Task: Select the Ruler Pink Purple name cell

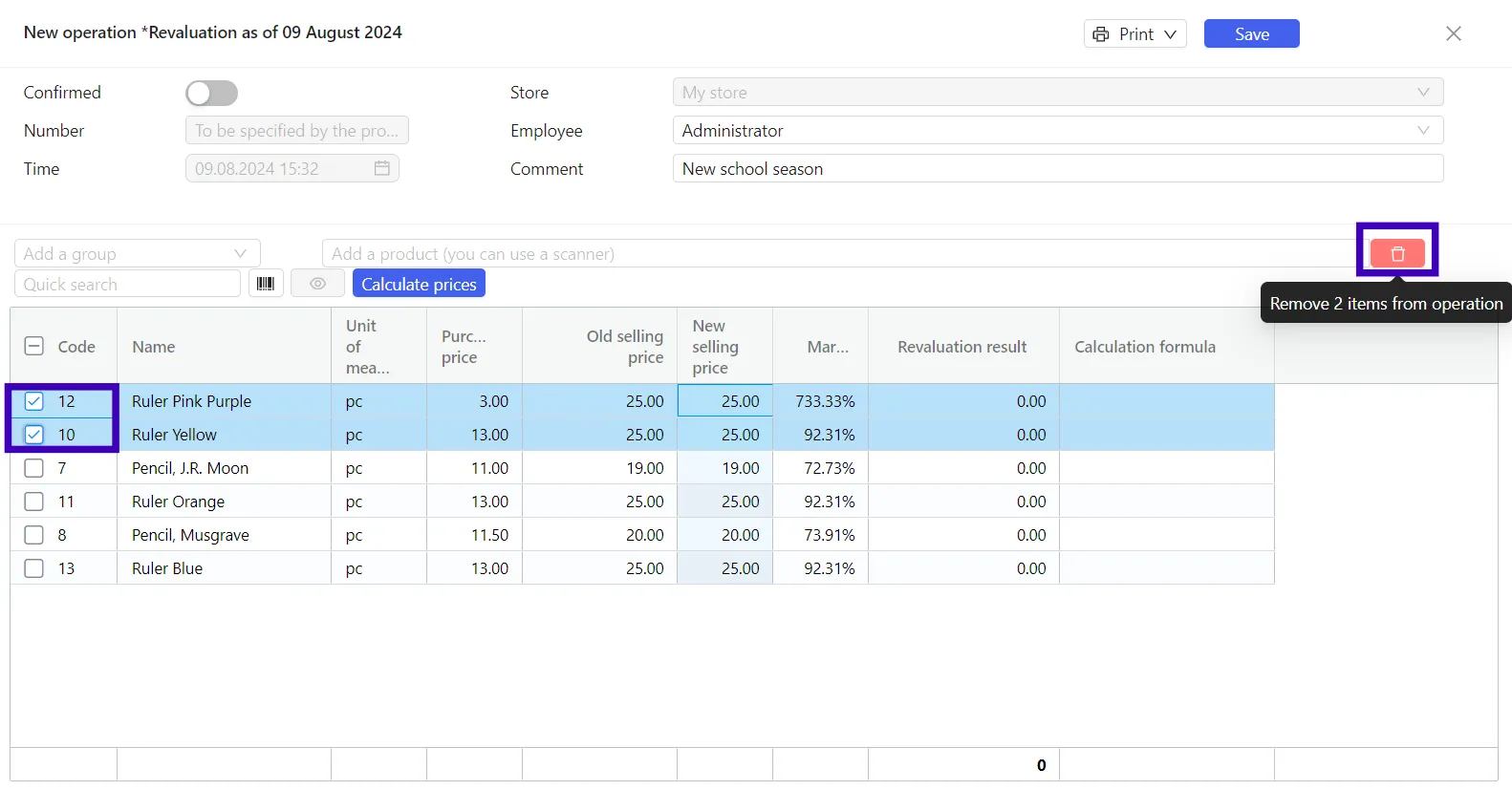Action: pos(224,401)
